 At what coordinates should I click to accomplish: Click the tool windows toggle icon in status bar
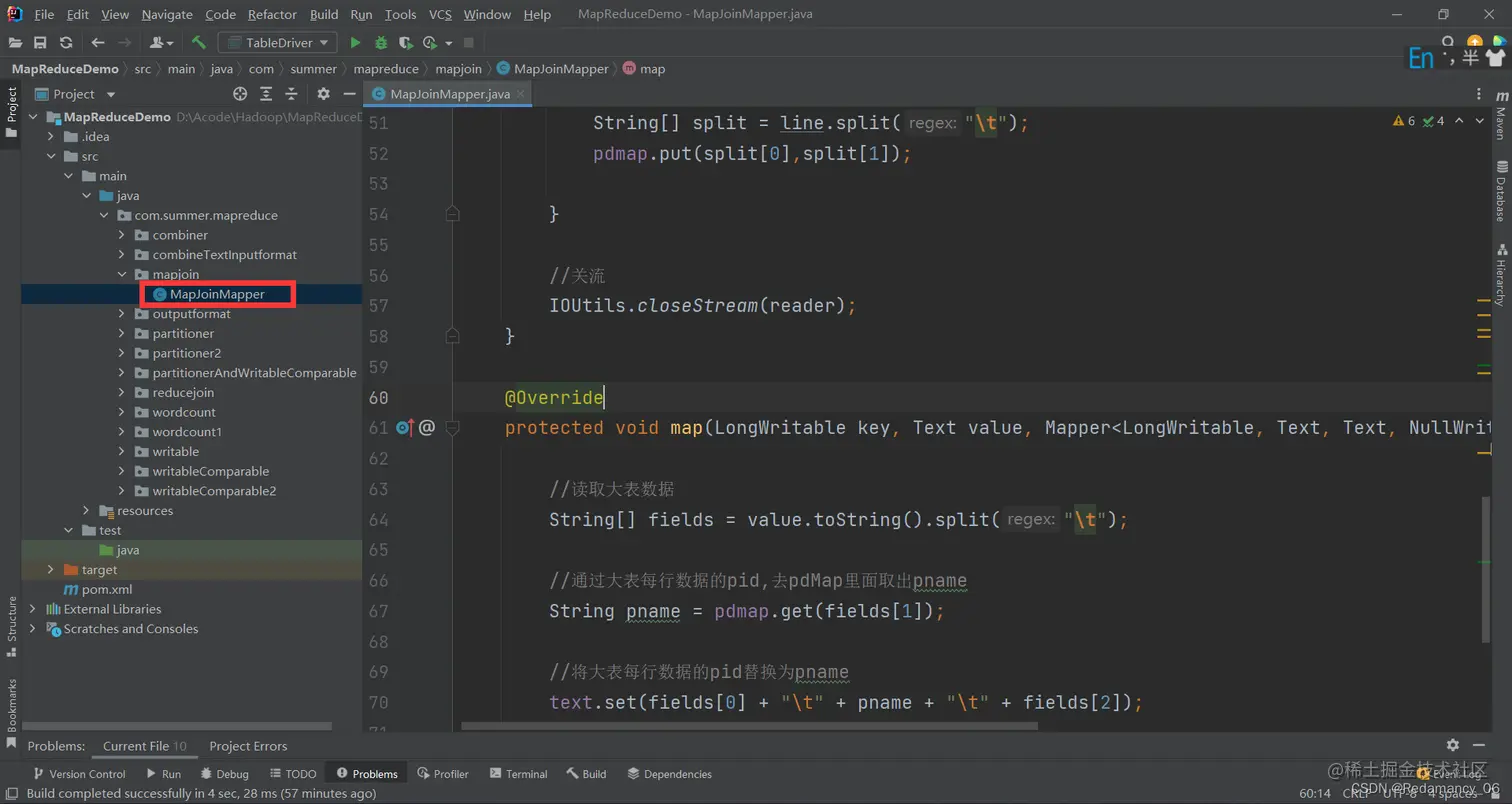coord(11,793)
